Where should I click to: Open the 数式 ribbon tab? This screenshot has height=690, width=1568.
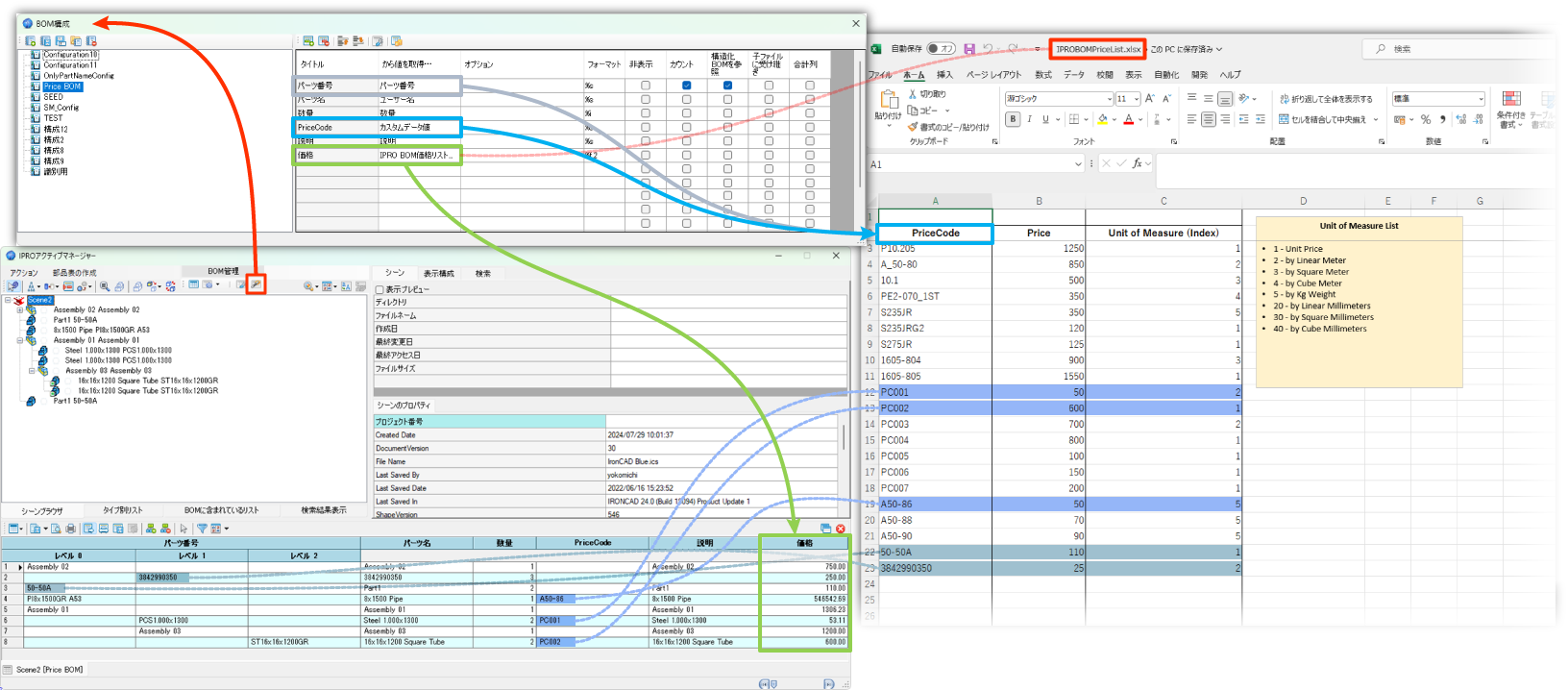(1042, 74)
